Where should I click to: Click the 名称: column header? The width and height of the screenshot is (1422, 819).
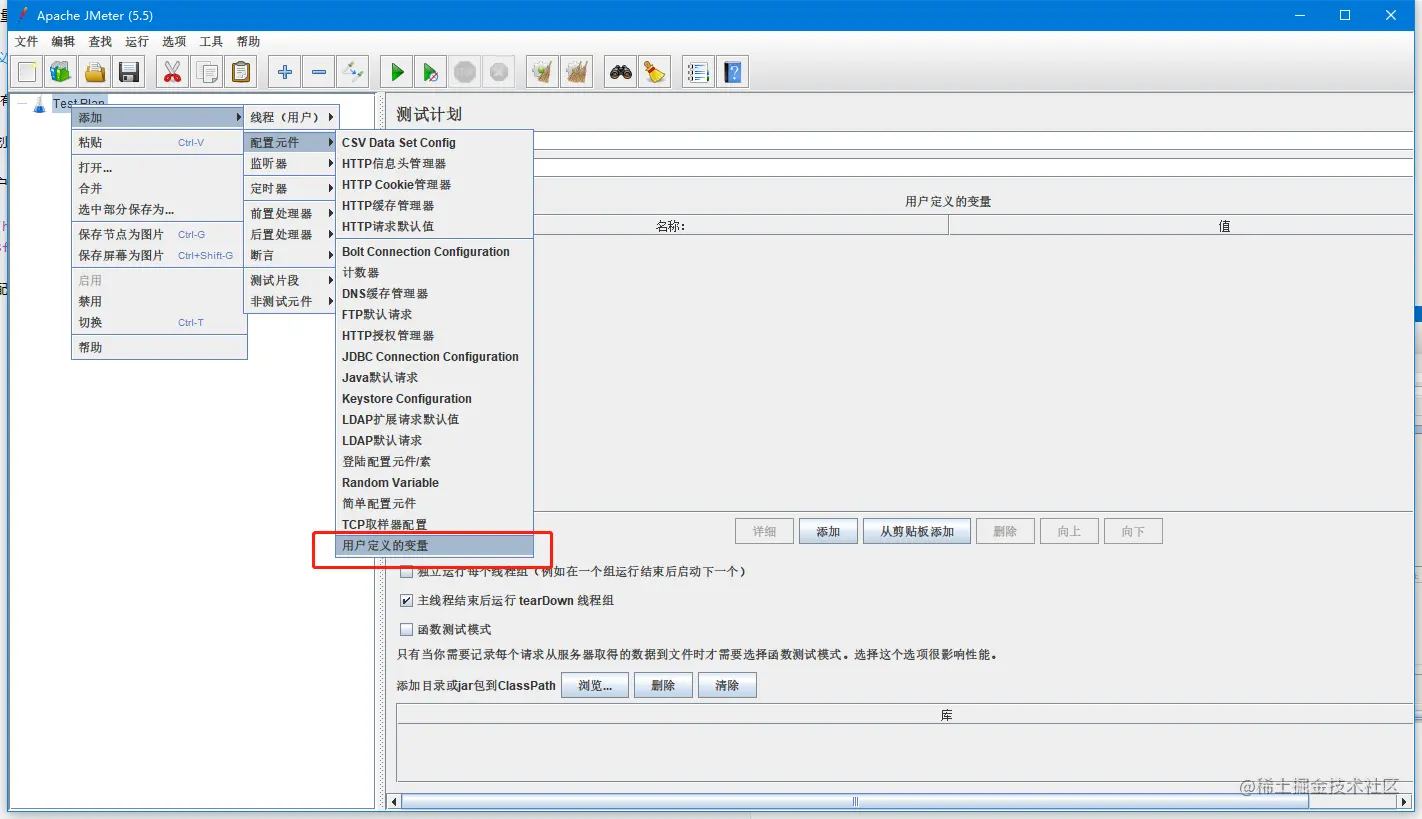671,226
